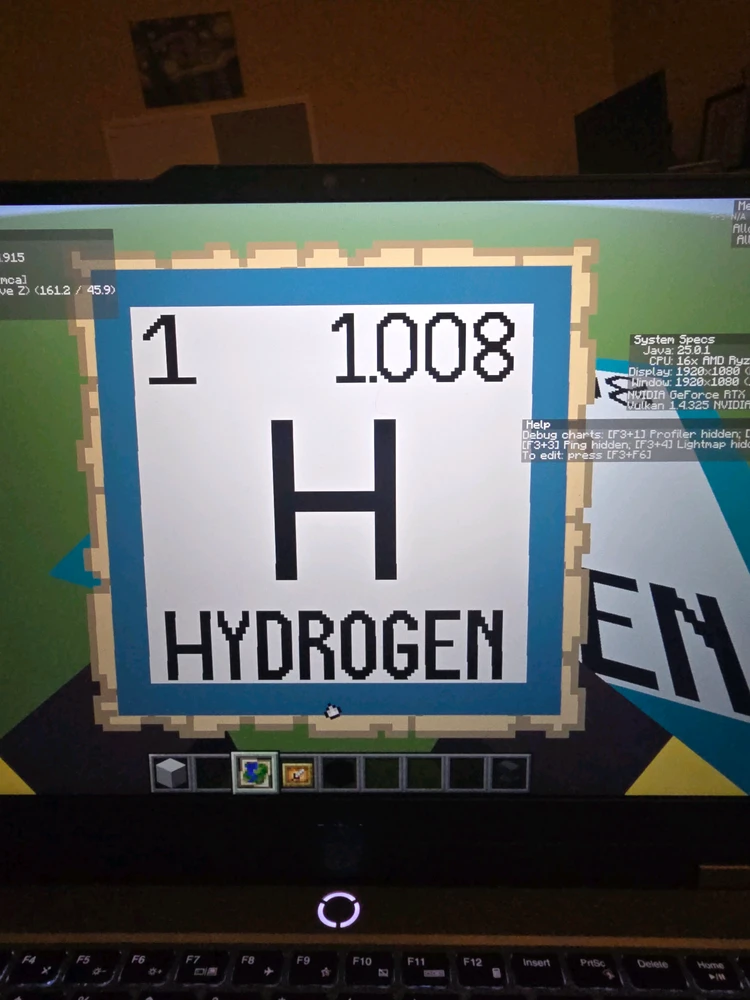Select the dark block in the last hotbar slot

[508, 773]
